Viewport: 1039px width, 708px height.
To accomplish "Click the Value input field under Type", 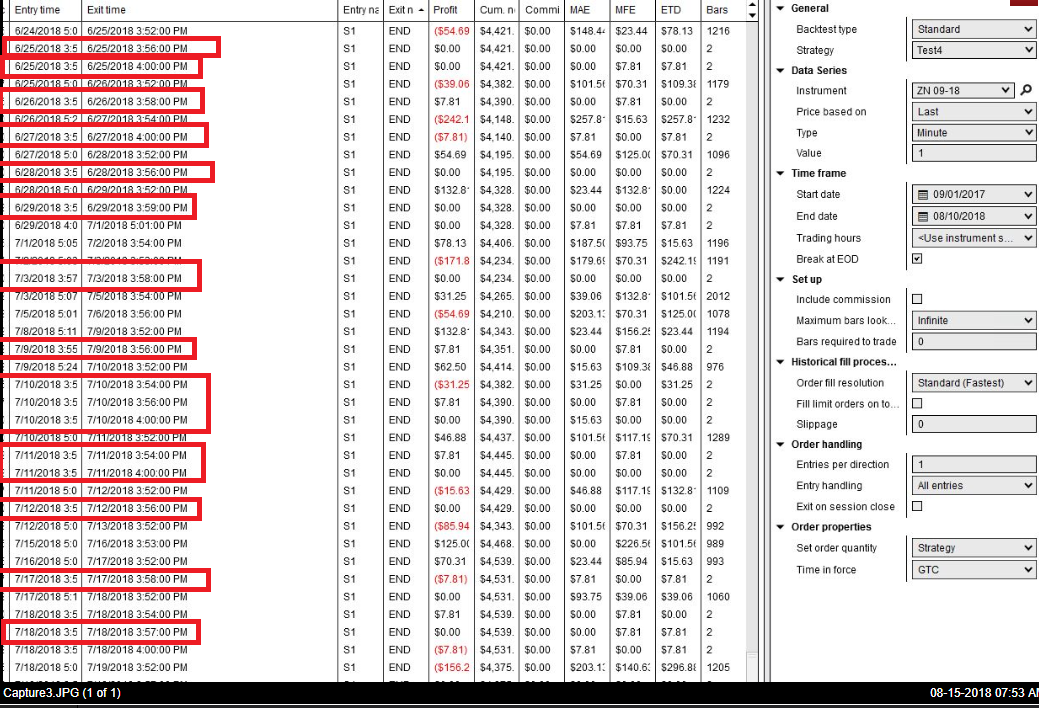I will pyautogui.click(x=973, y=153).
